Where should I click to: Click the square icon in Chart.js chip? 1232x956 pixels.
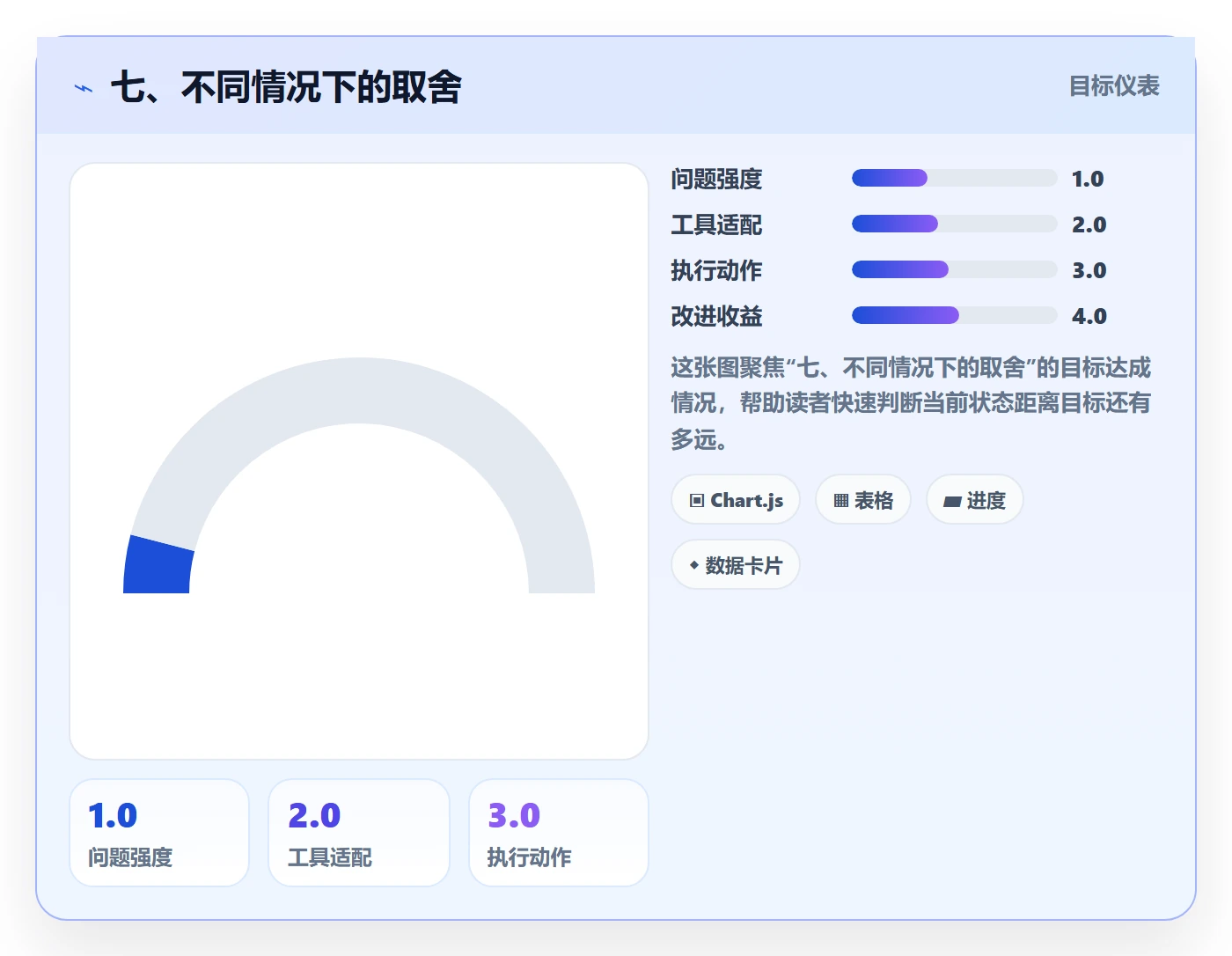point(697,500)
